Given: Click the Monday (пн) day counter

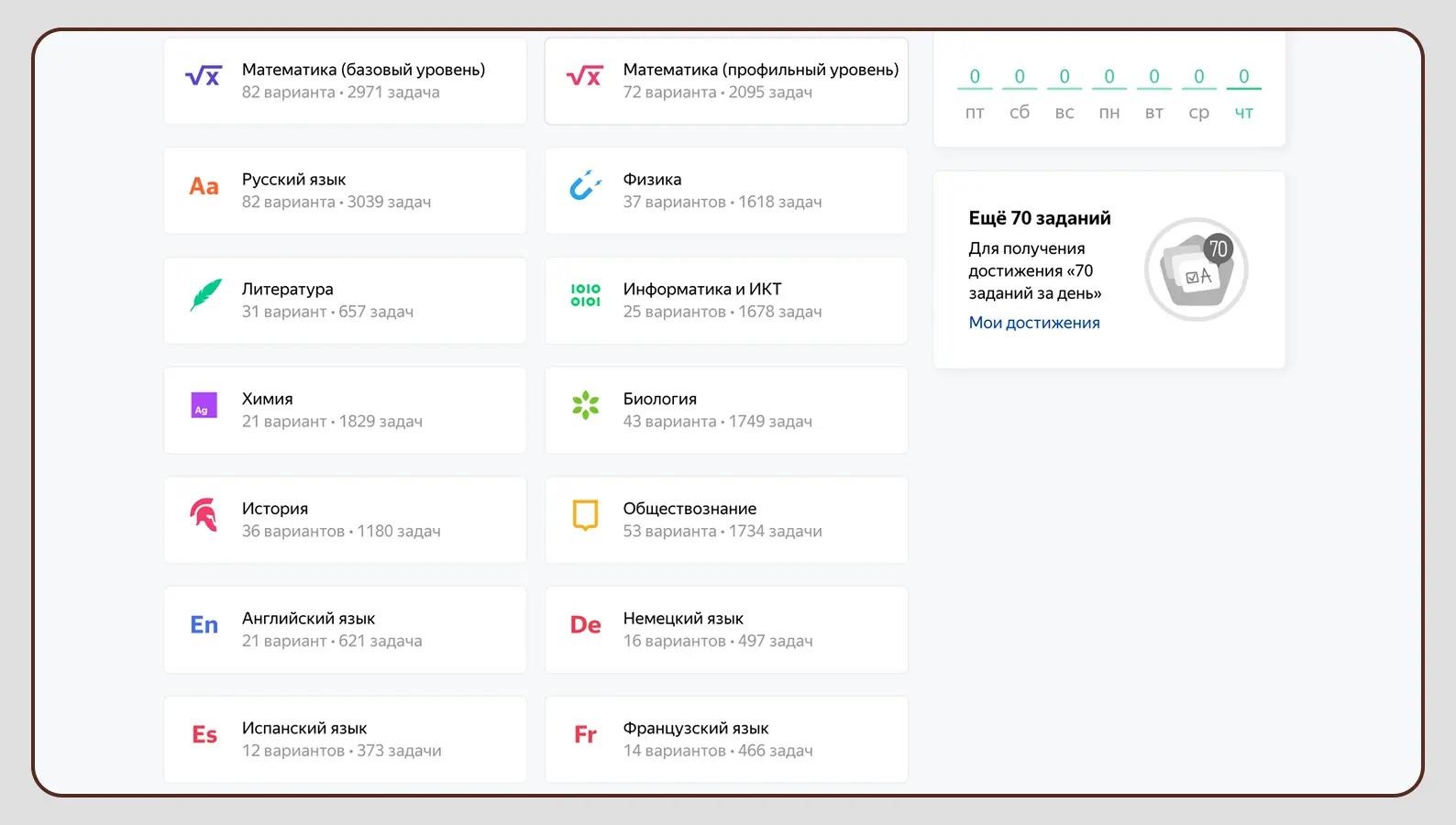Looking at the screenshot, I should [x=1109, y=92].
